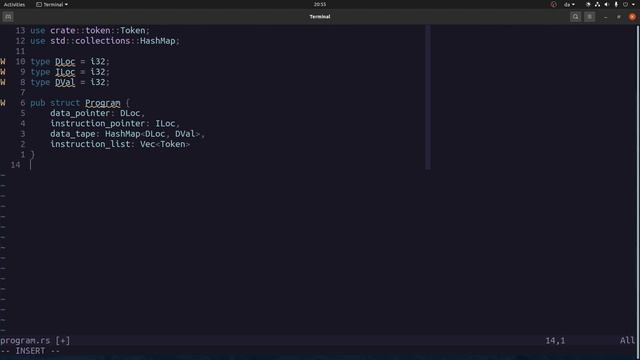Click the volume speaker icon in tray

(x=607, y=4)
